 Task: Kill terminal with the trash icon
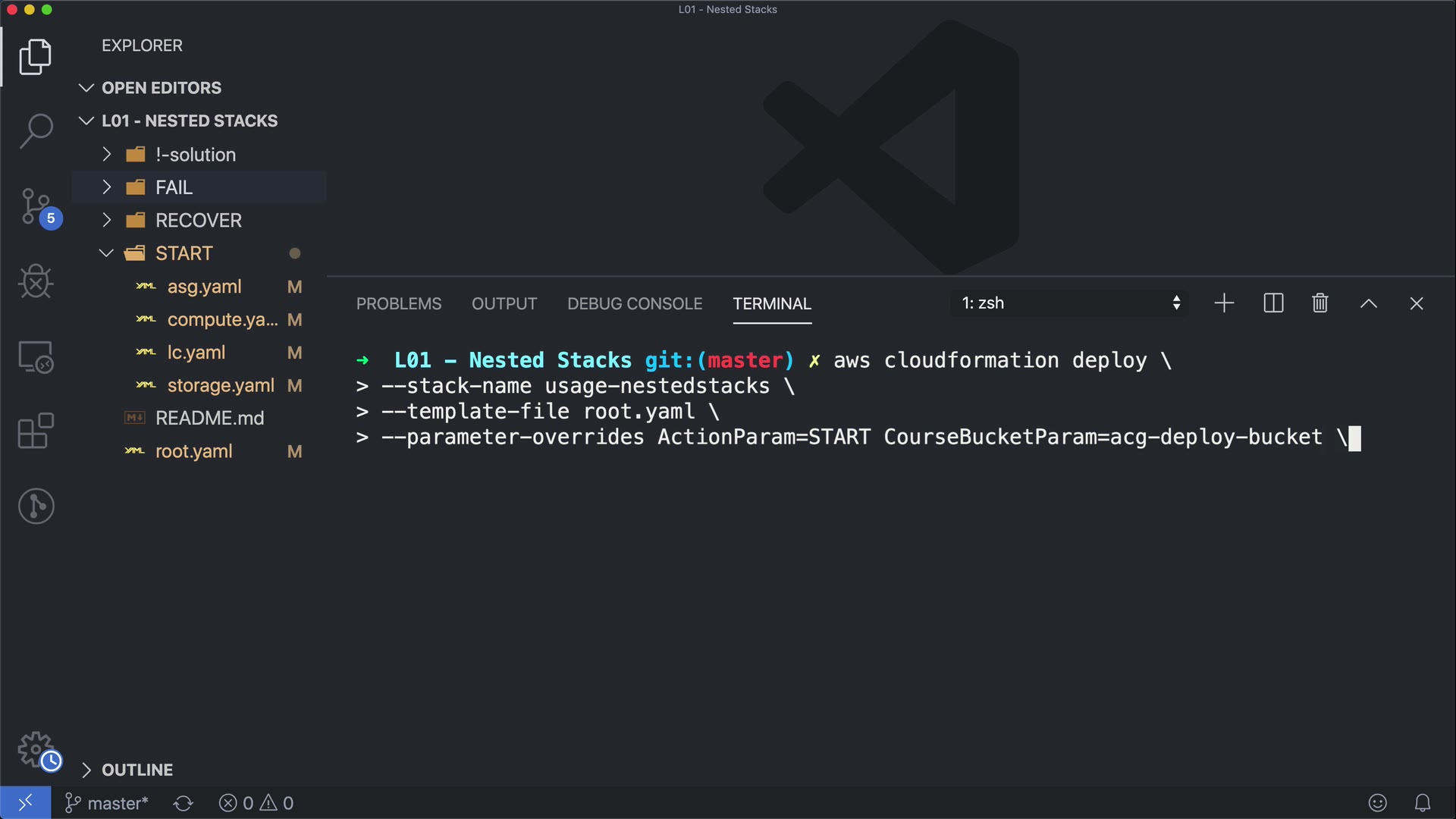coord(1319,303)
